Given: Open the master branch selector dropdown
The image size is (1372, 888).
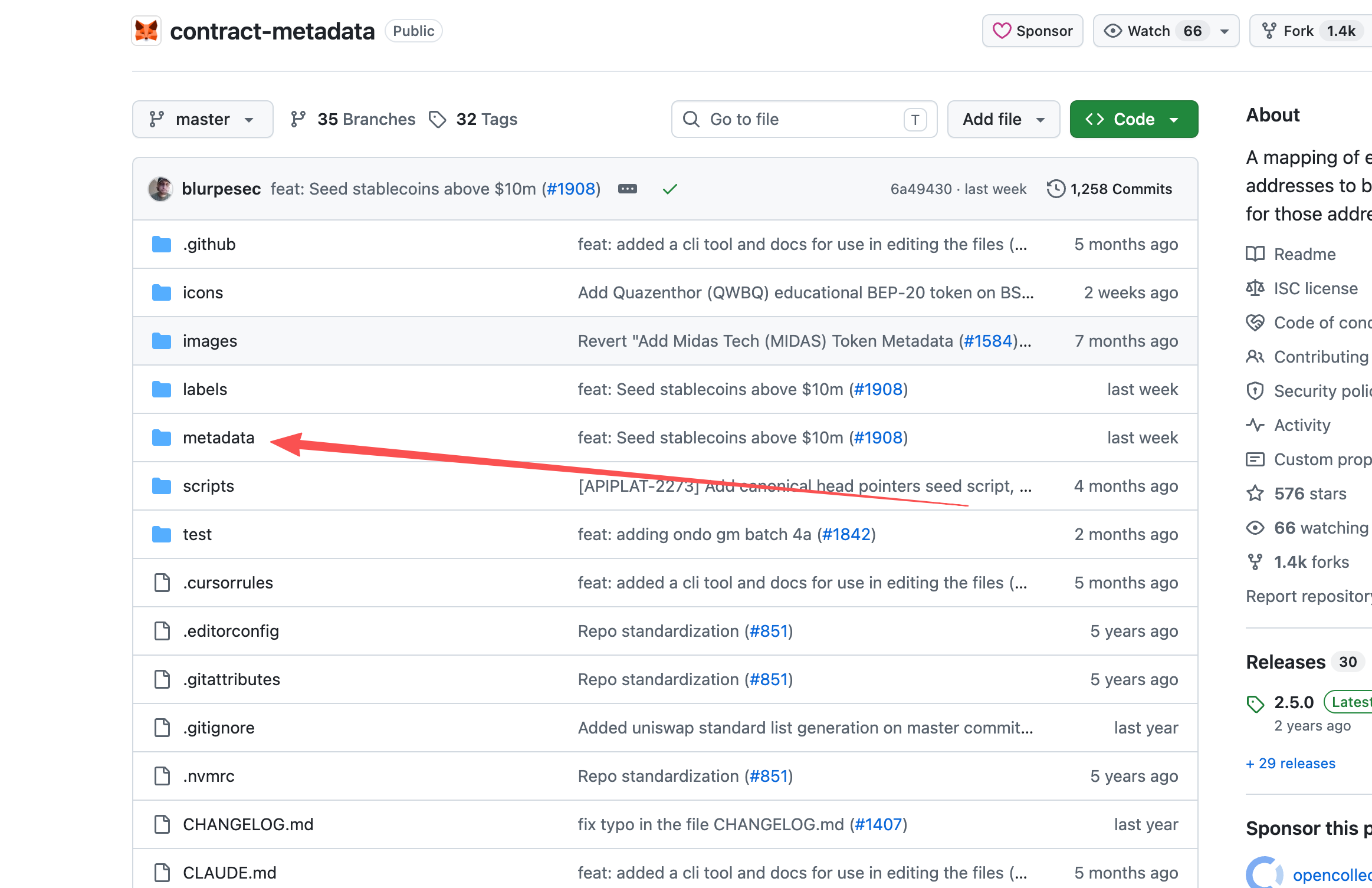Looking at the screenshot, I should click(x=202, y=119).
